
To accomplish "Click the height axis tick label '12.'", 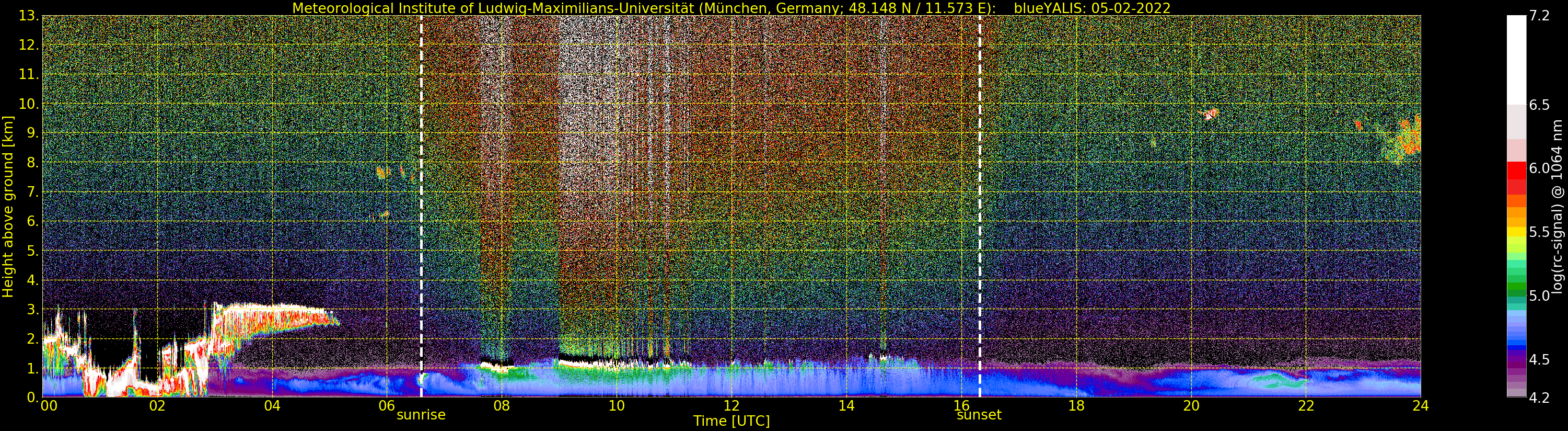I will pyautogui.click(x=29, y=45).
